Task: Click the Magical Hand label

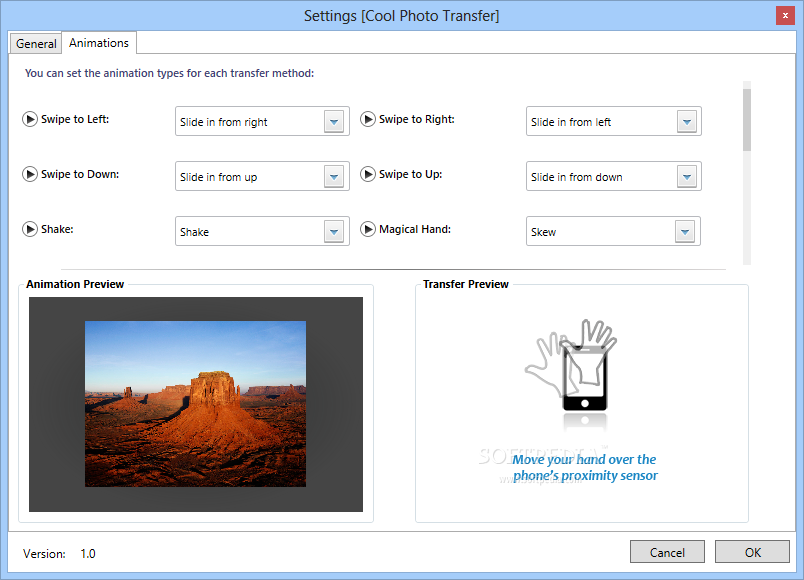Action: [415, 229]
